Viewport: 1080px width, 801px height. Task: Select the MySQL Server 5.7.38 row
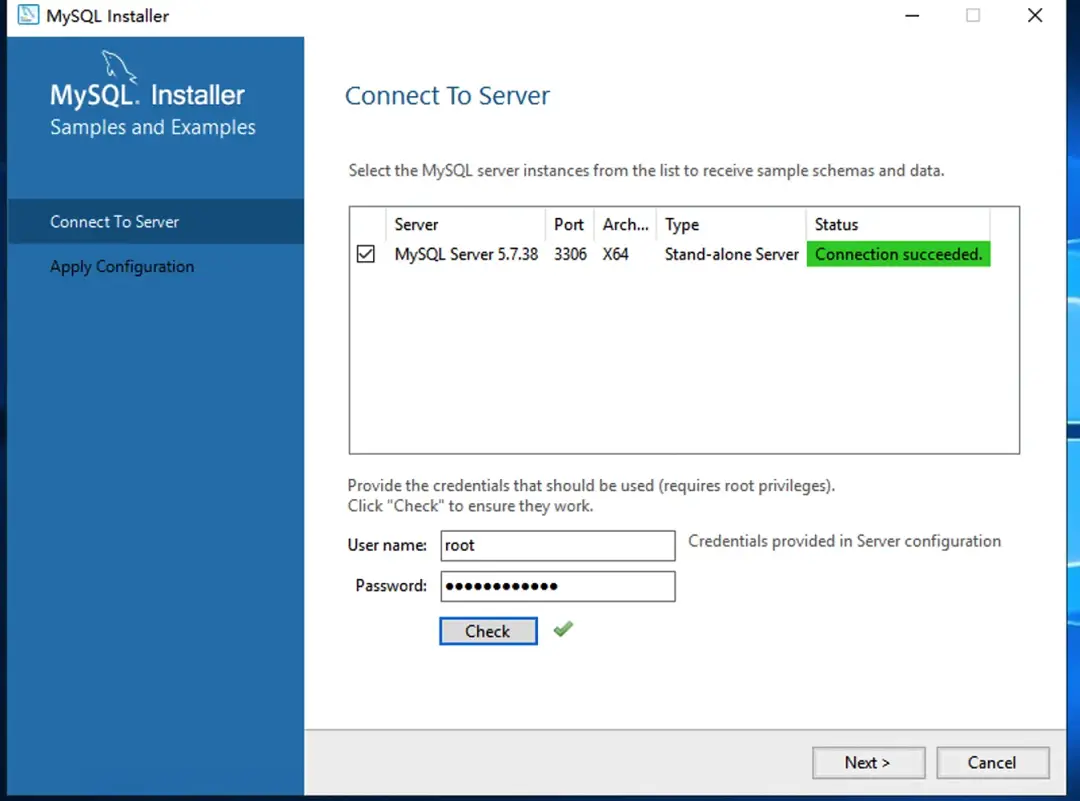pos(466,254)
